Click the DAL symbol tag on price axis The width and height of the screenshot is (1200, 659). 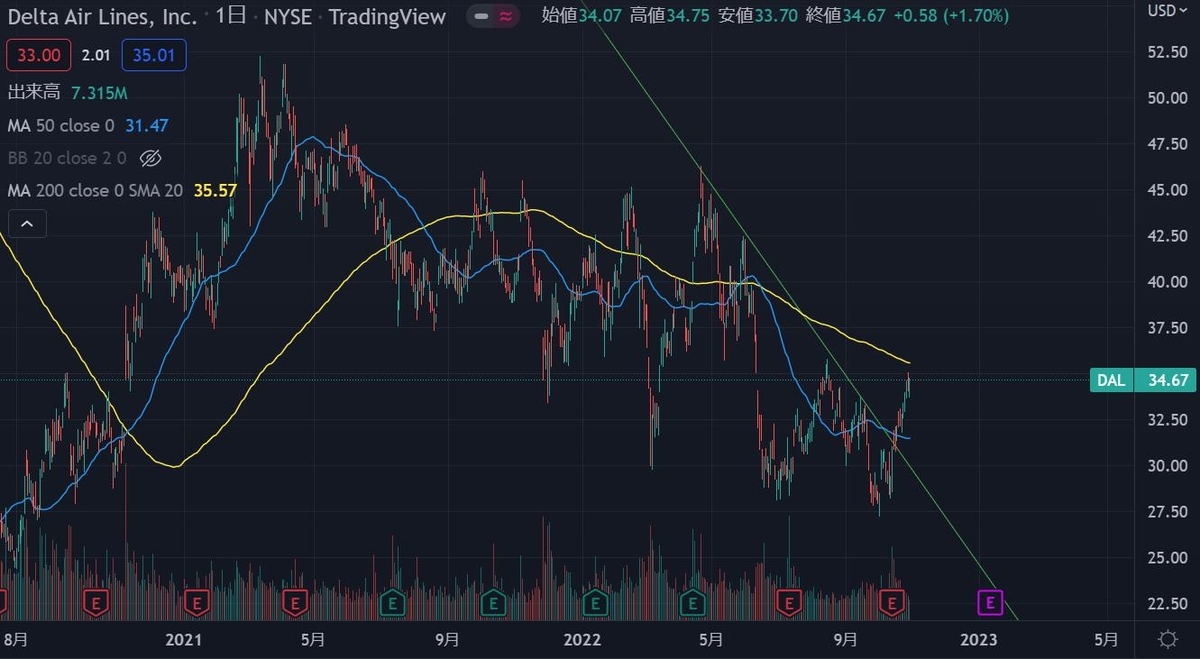pyautogui.click(x=1111, y=380)
